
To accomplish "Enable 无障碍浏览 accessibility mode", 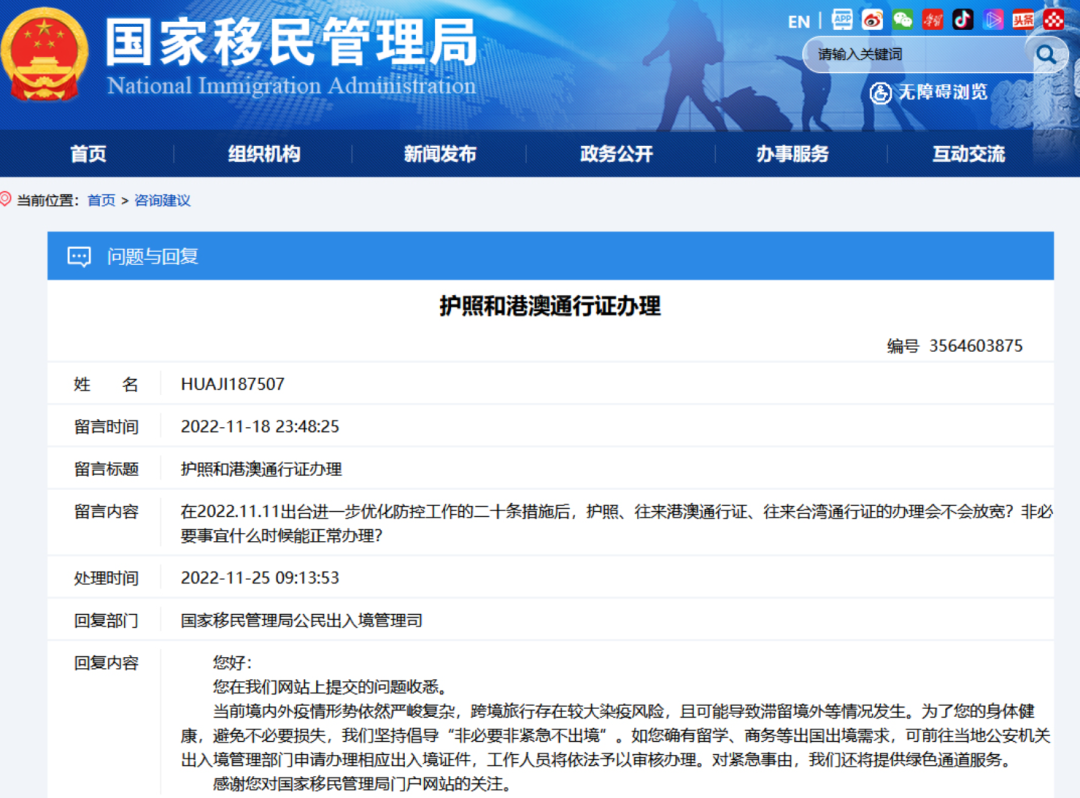I will click(928, 92).
